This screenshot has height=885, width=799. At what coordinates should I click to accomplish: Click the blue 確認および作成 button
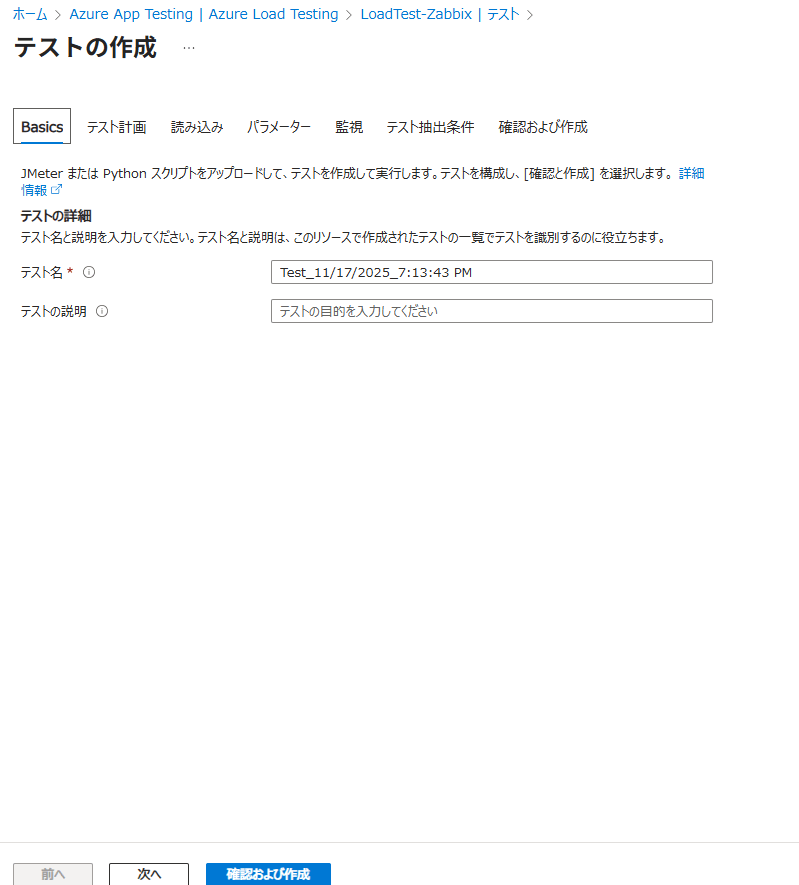pos(268,874)
